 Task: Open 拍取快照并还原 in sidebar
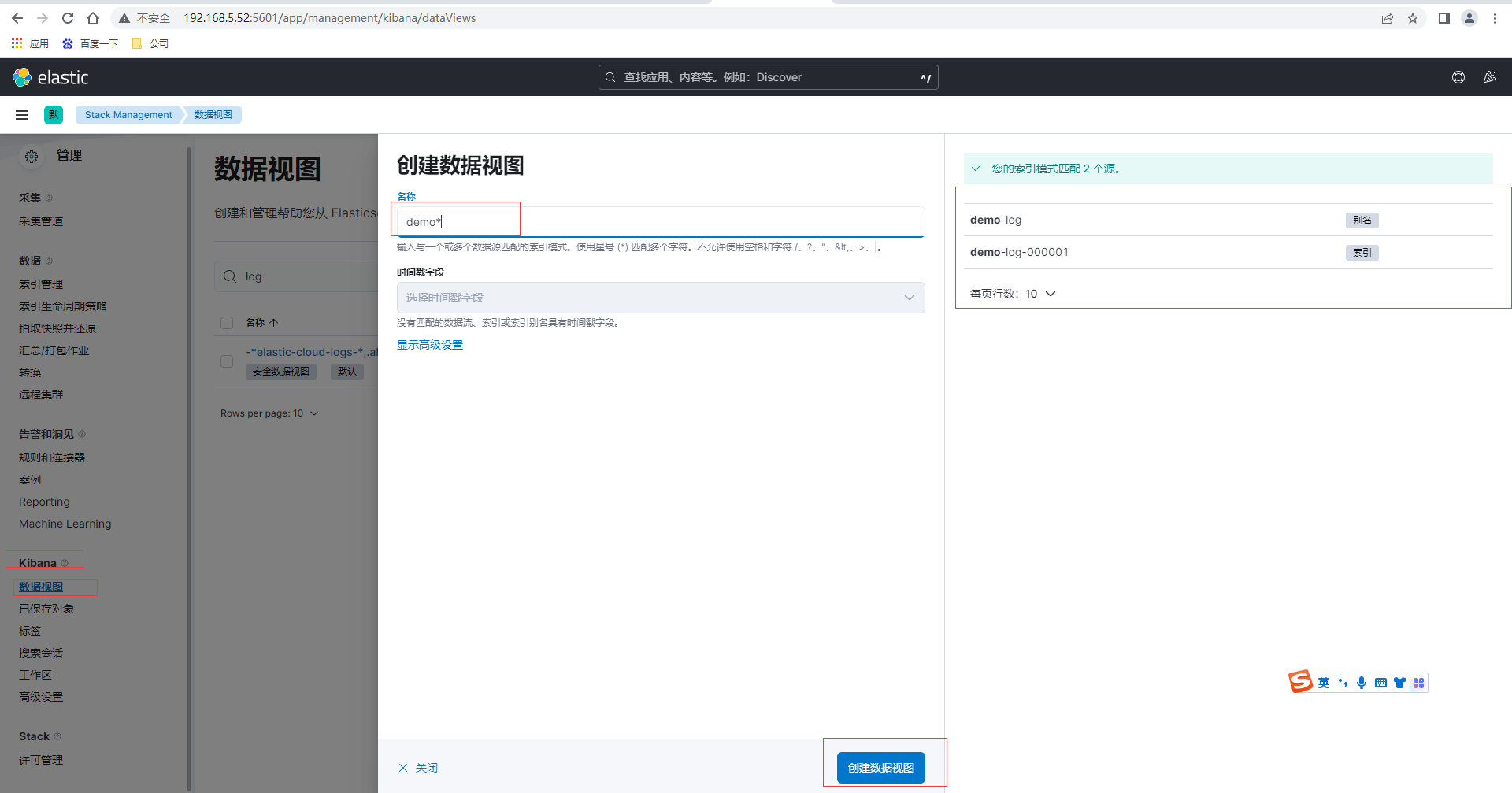(x=57, y=328)
